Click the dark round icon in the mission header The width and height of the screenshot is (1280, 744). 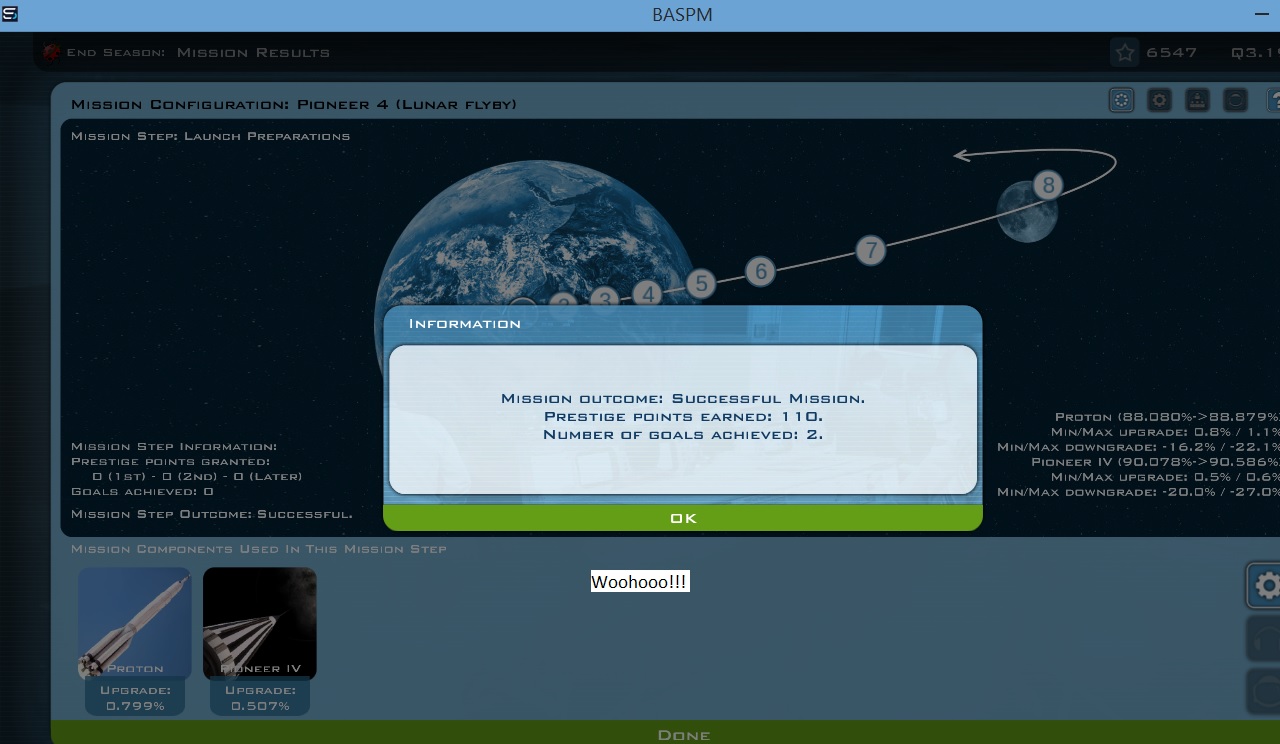(1236, 100)
